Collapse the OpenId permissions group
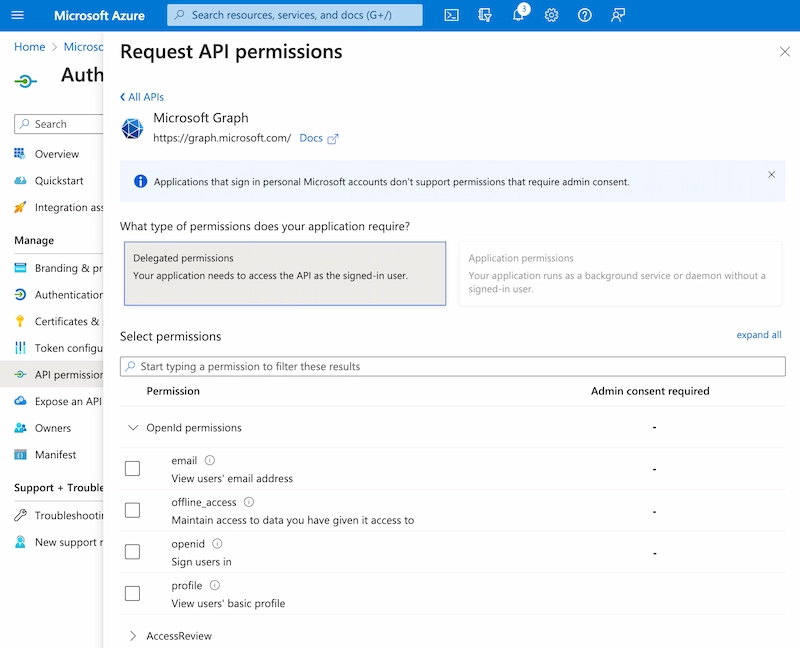The width and height of the screenshot is (800, 648). [133, 428]
